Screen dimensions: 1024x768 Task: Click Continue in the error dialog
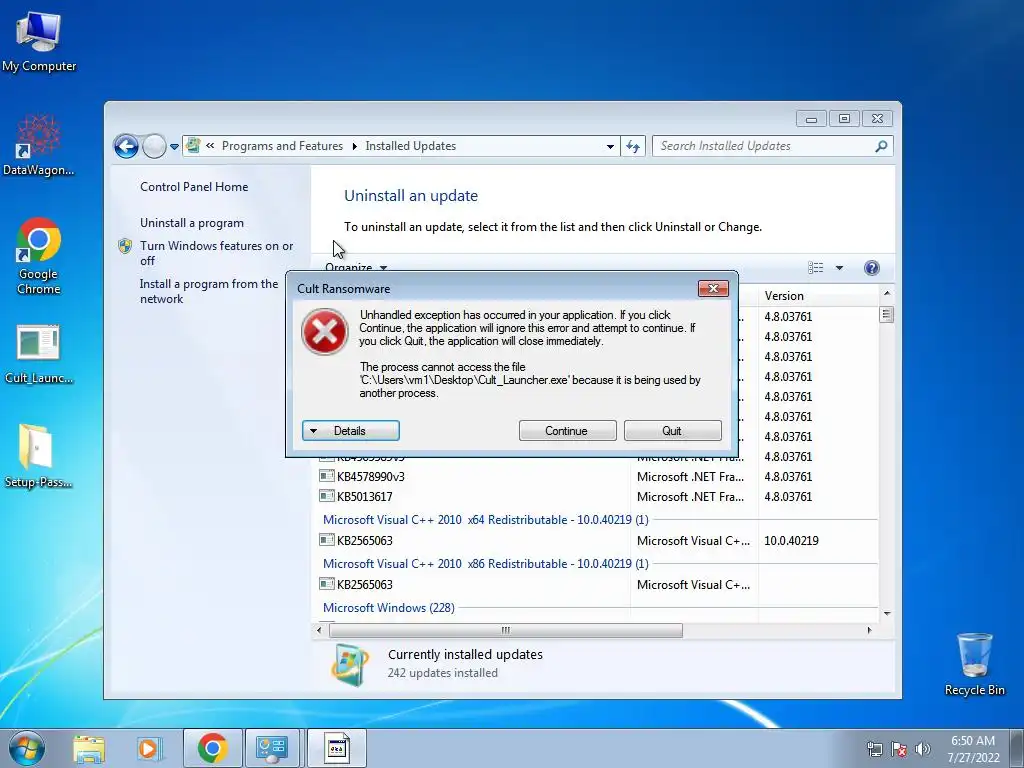(x=568, y=431)
